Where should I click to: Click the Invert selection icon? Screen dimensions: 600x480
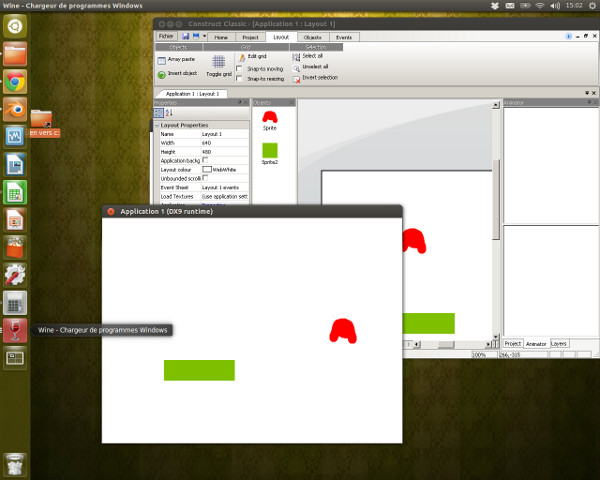tap(296, 79)
